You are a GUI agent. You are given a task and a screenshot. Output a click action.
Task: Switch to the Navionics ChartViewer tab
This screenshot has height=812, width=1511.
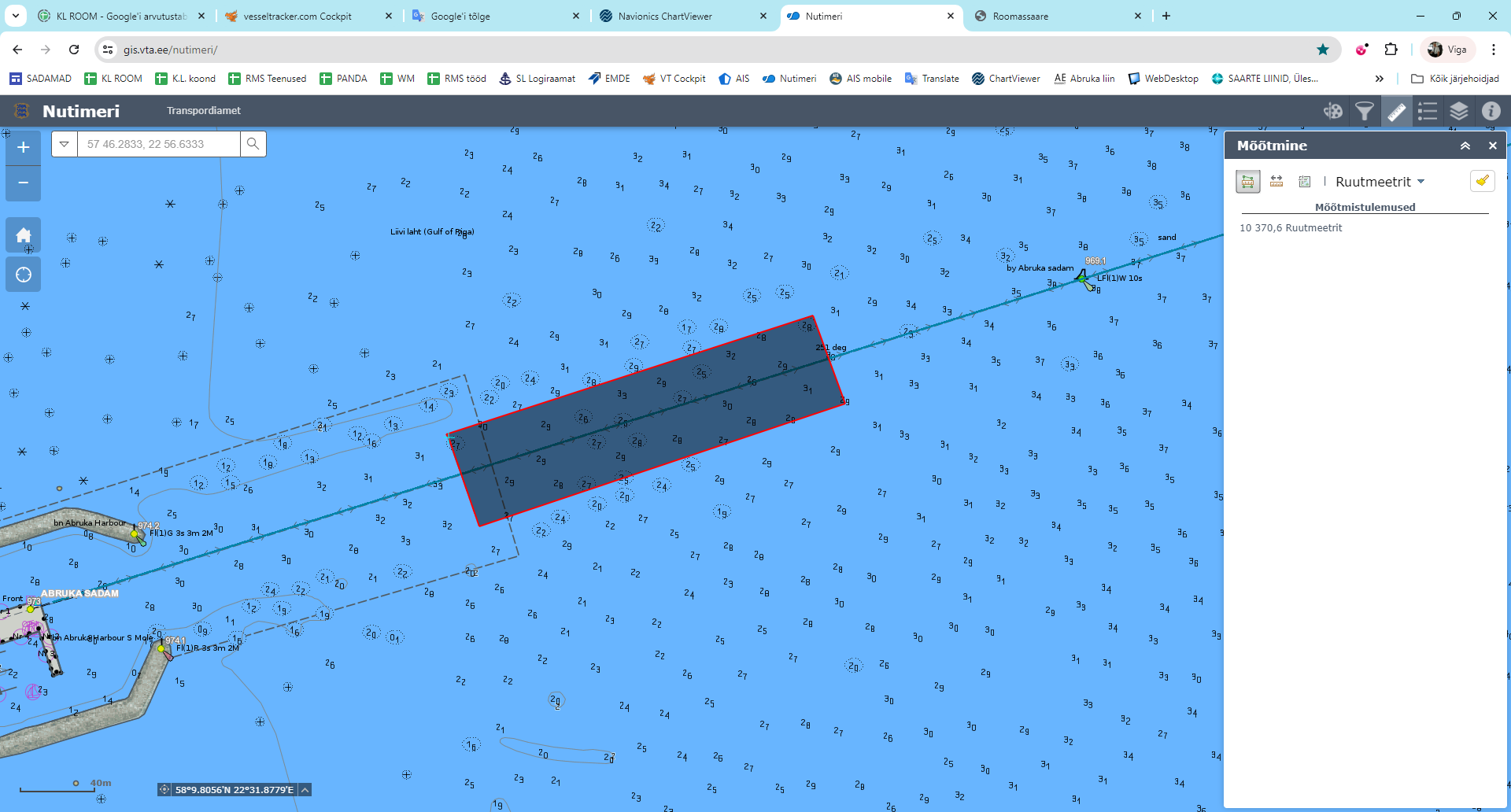(665, 16)
